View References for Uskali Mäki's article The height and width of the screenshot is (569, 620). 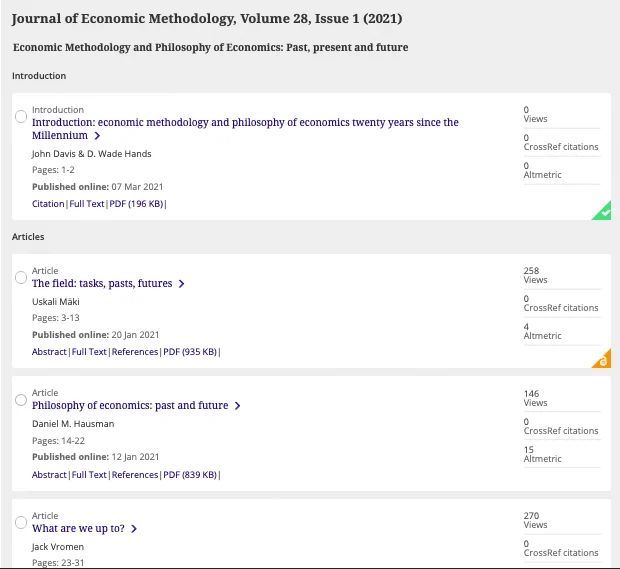135,352
